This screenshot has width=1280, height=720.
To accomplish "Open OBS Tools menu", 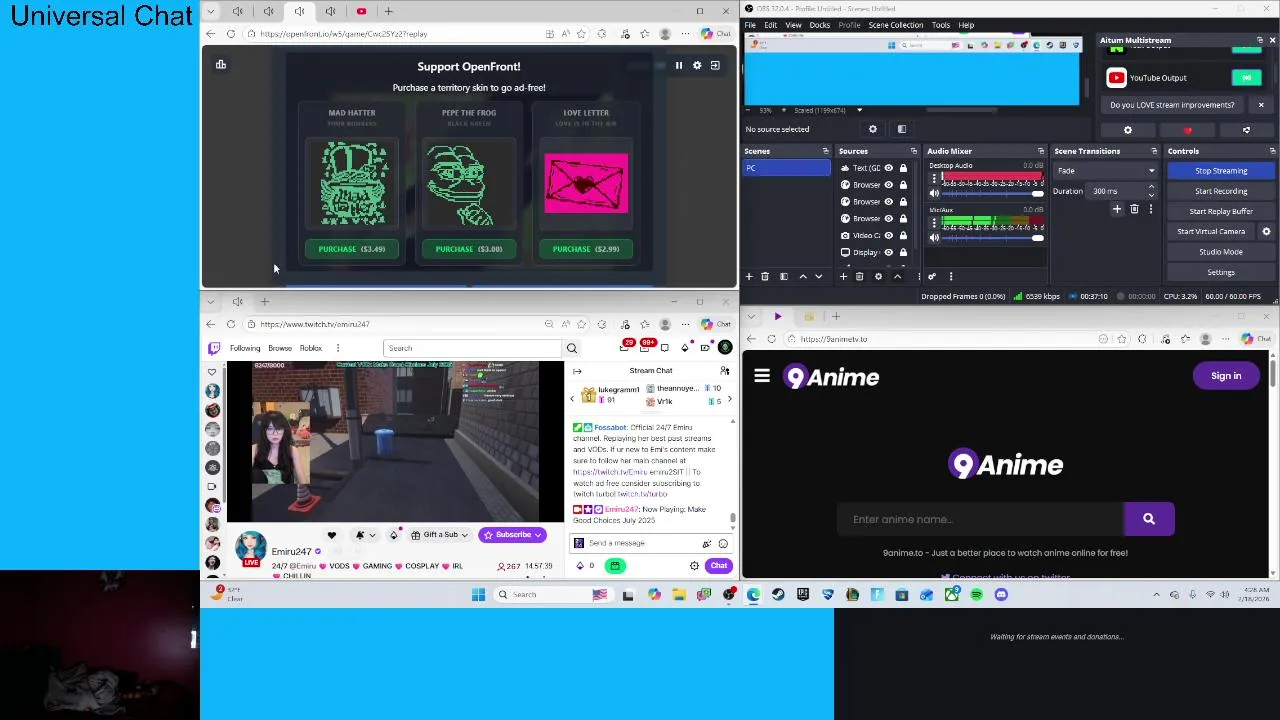I will tap(941, 25).
